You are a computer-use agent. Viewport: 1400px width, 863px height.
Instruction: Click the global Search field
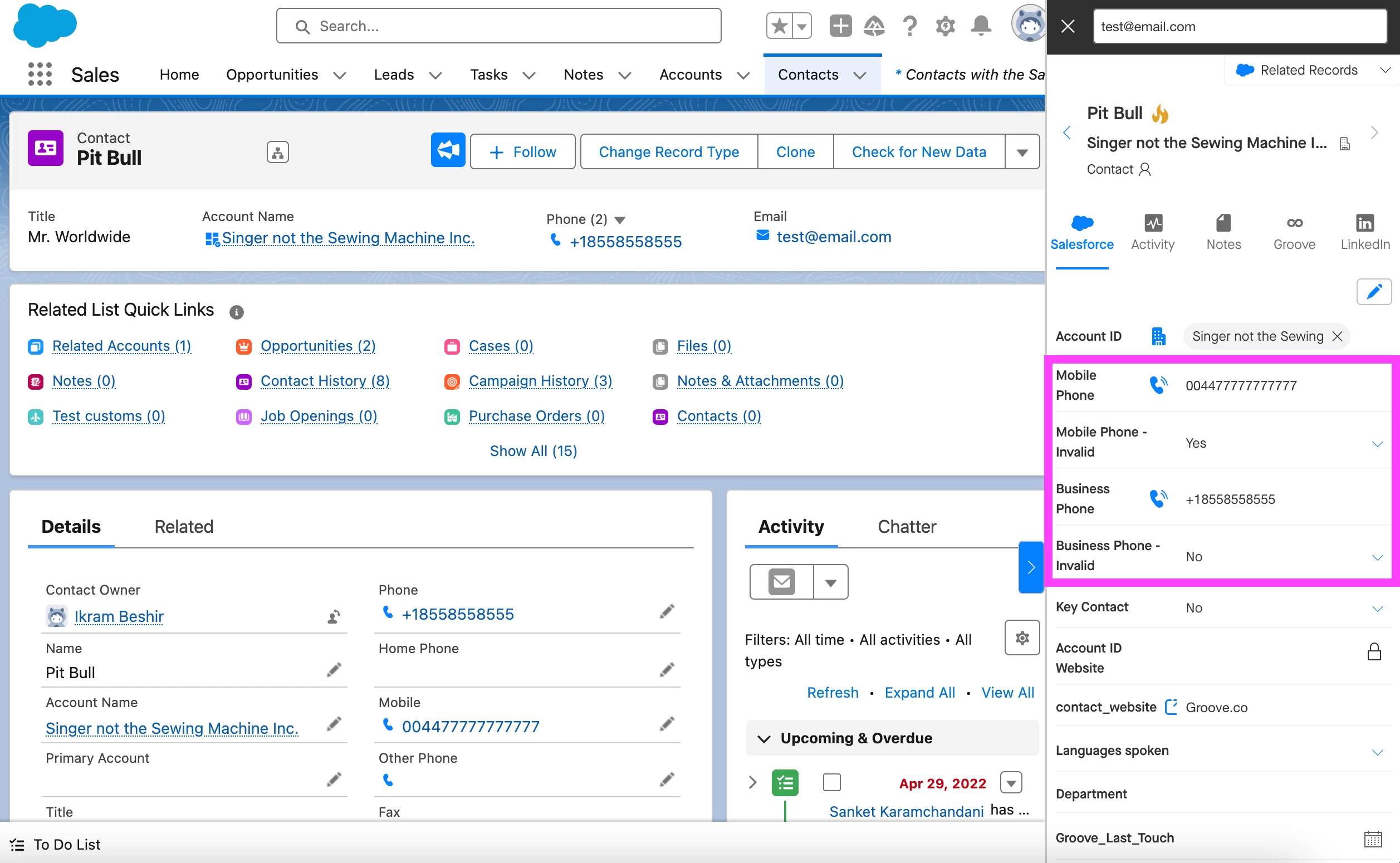pyautogui.click(x=499, y=26)
